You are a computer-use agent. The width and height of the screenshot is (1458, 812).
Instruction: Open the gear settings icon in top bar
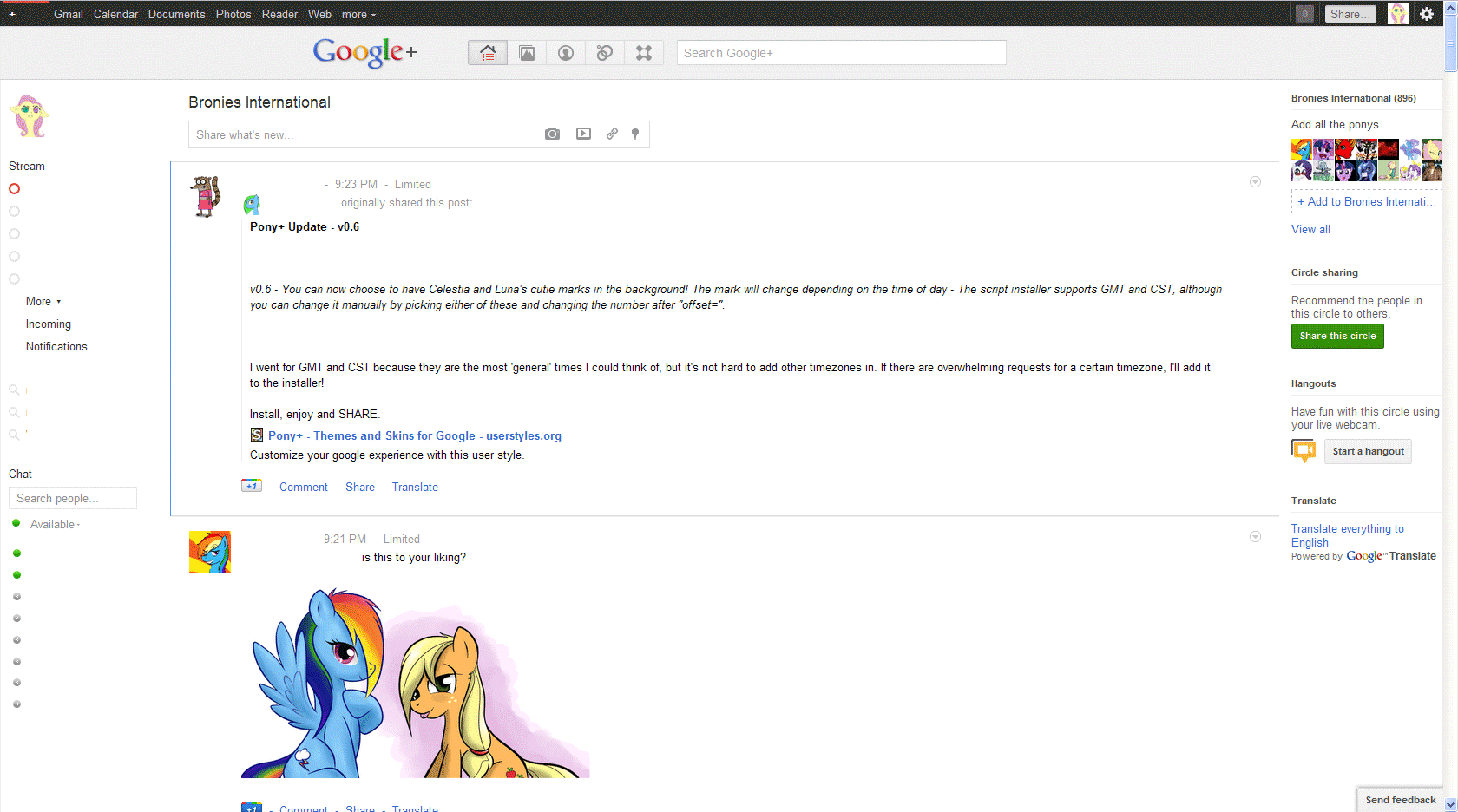(x=1427, y=14)
